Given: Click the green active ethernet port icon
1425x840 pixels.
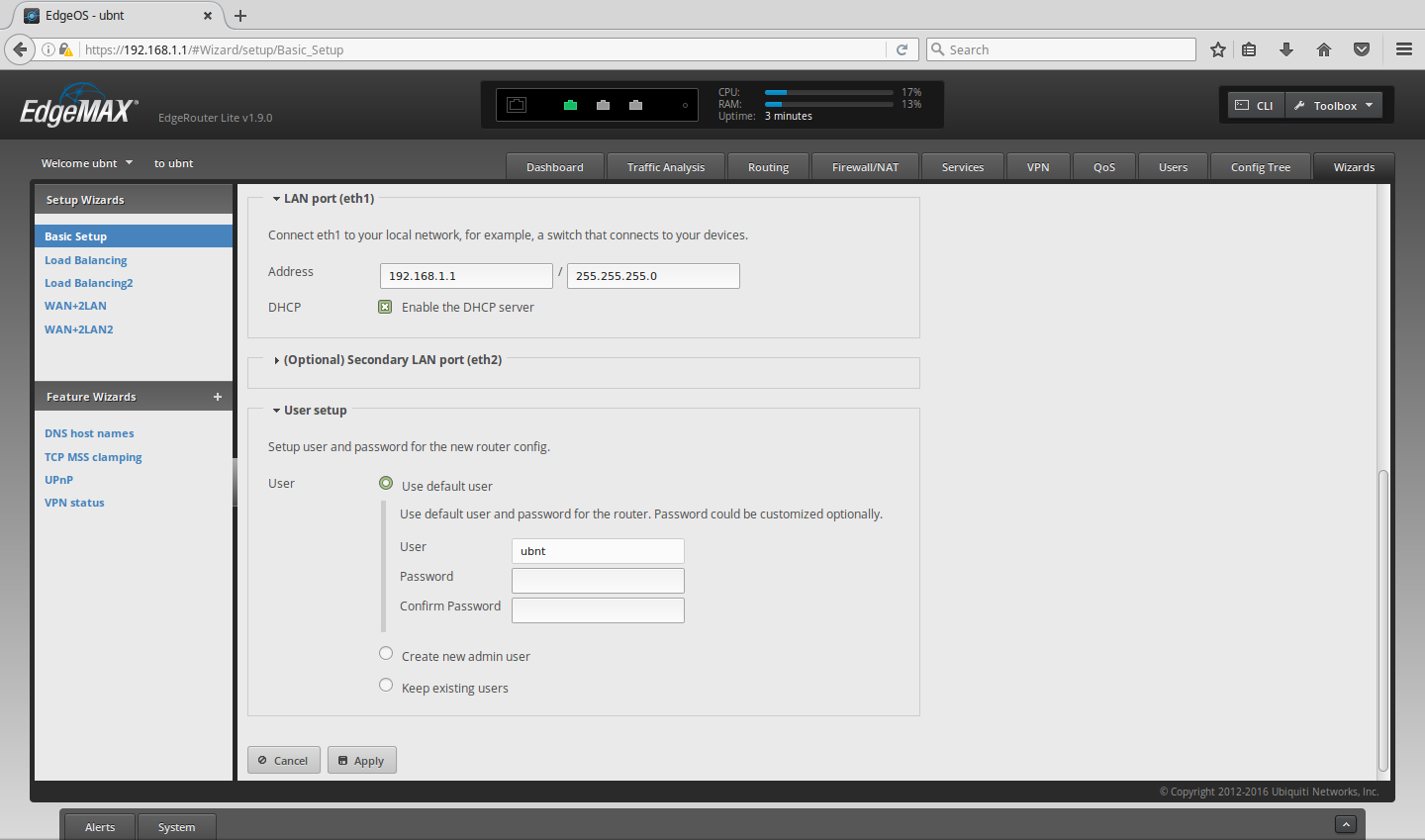Looking at the screenshot, I should coord(570,105).
